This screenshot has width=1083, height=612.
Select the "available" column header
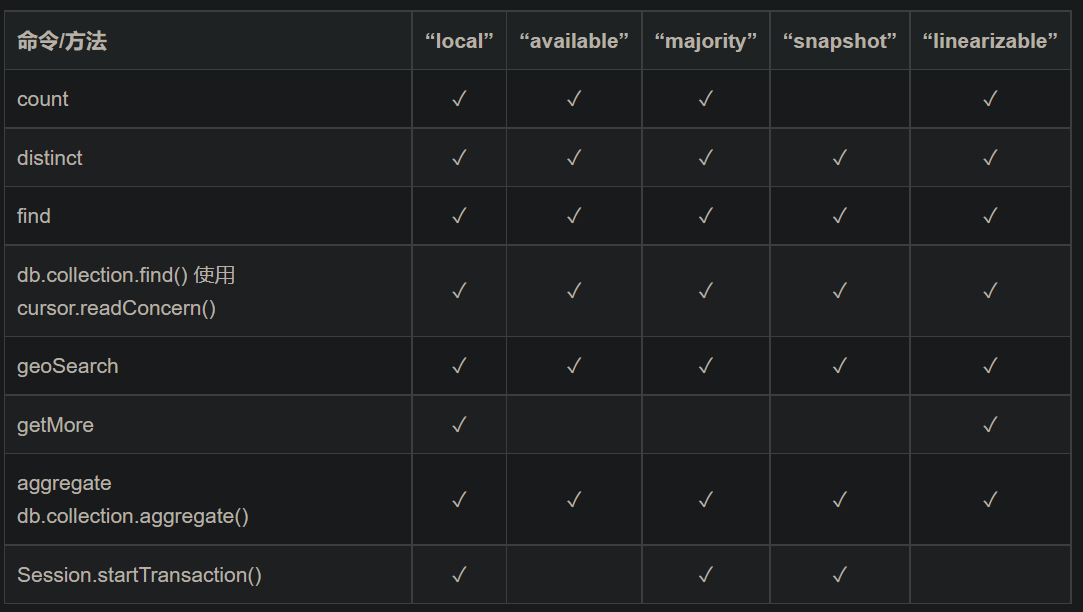point(574,41)
